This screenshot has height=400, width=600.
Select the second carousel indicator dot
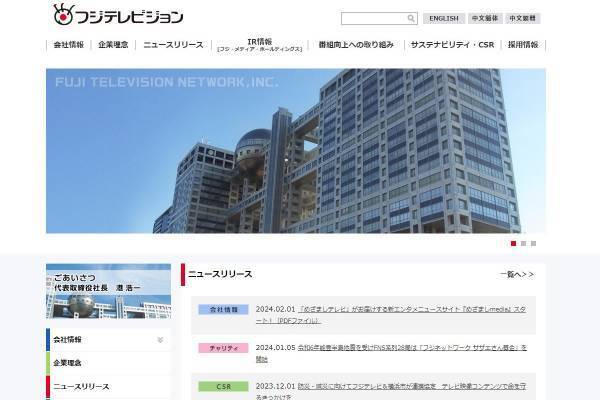click(523, 243)
